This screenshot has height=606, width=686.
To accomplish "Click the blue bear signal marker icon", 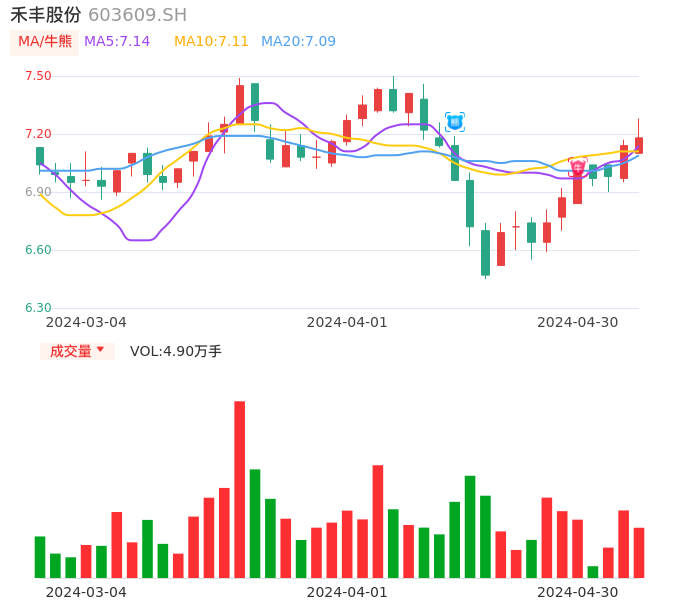I will (455, 122).
